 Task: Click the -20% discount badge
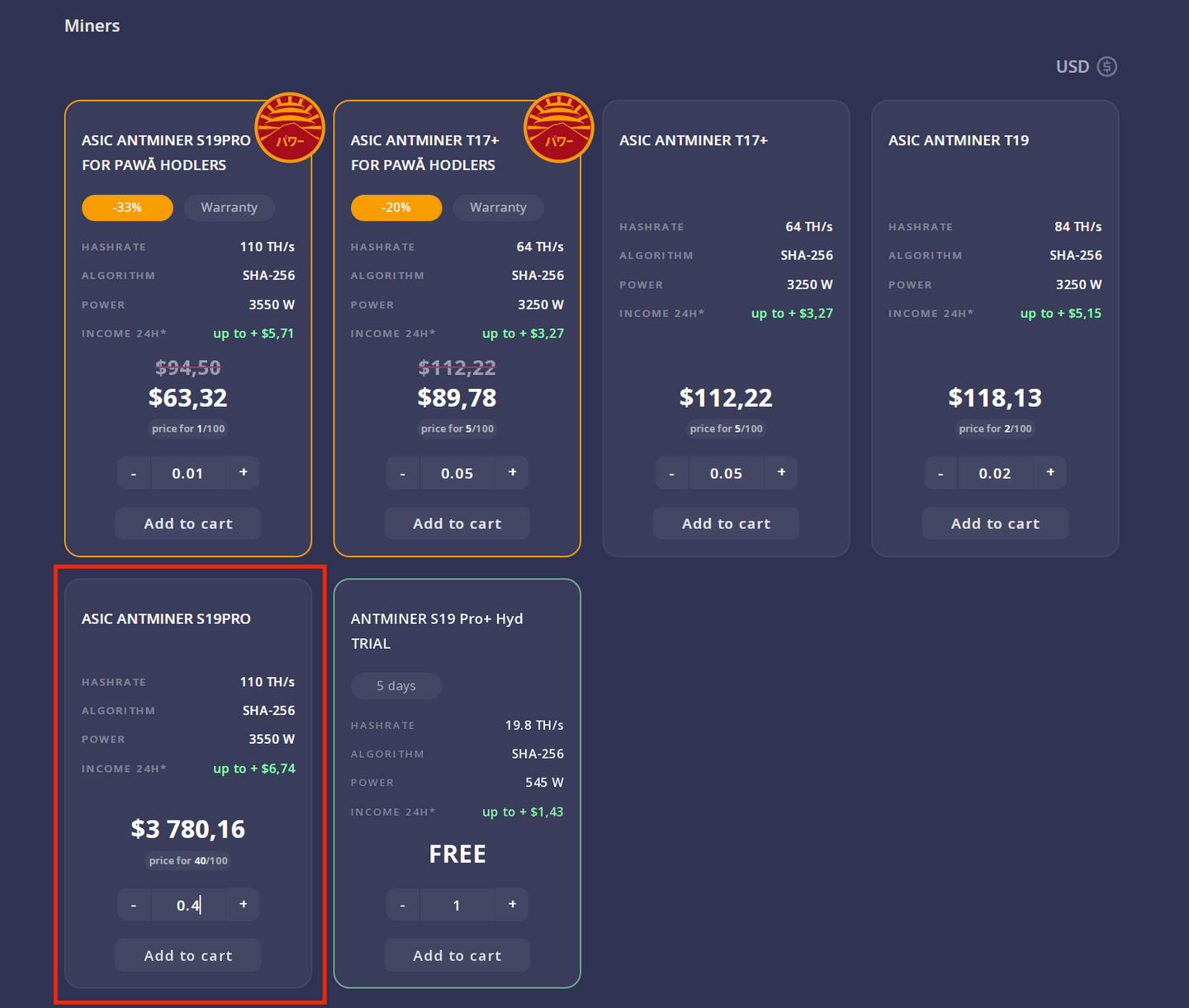(396, 207)
